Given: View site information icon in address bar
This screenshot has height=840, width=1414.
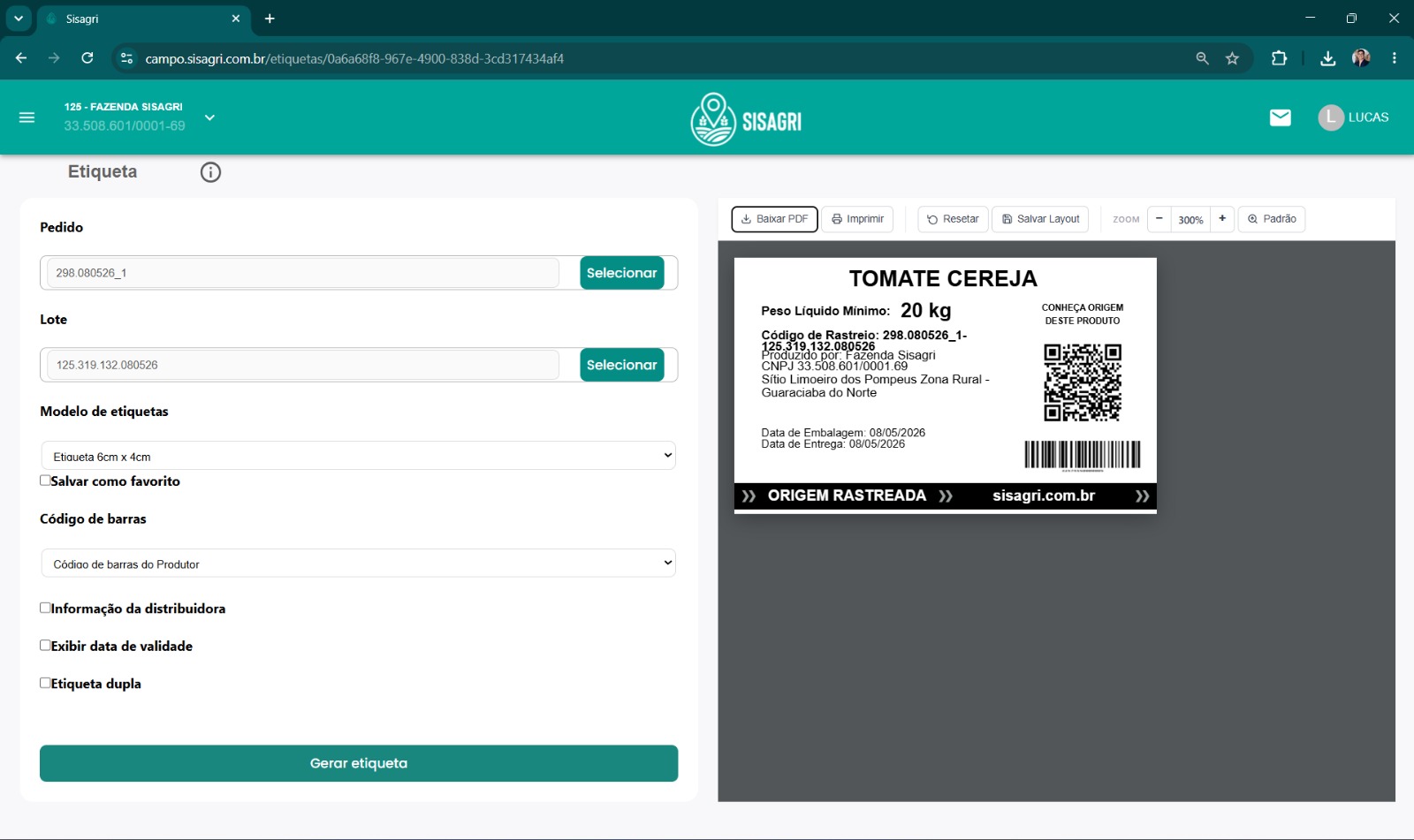Looking at the screenshot, I should point(126,58).
